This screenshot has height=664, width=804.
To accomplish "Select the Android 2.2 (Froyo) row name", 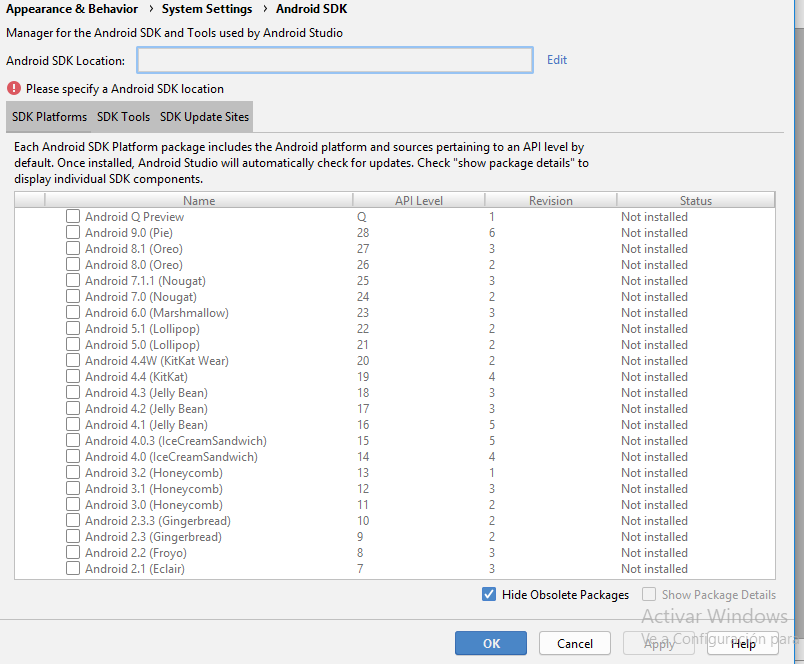I will 136,553.
